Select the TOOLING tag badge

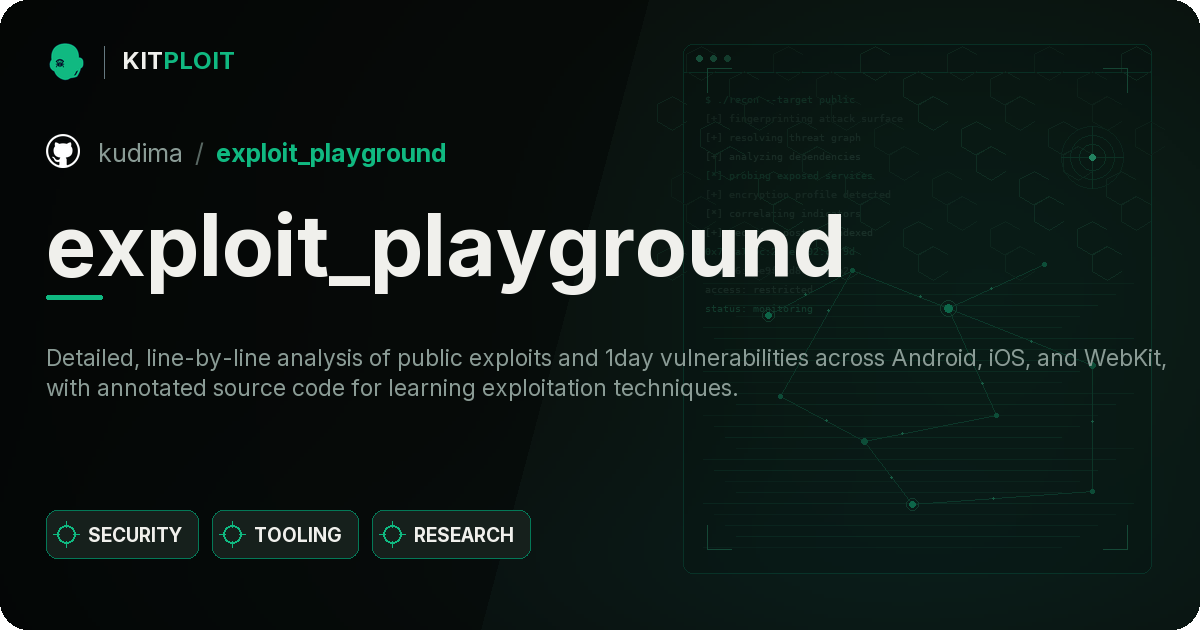(x=285, y=535)
